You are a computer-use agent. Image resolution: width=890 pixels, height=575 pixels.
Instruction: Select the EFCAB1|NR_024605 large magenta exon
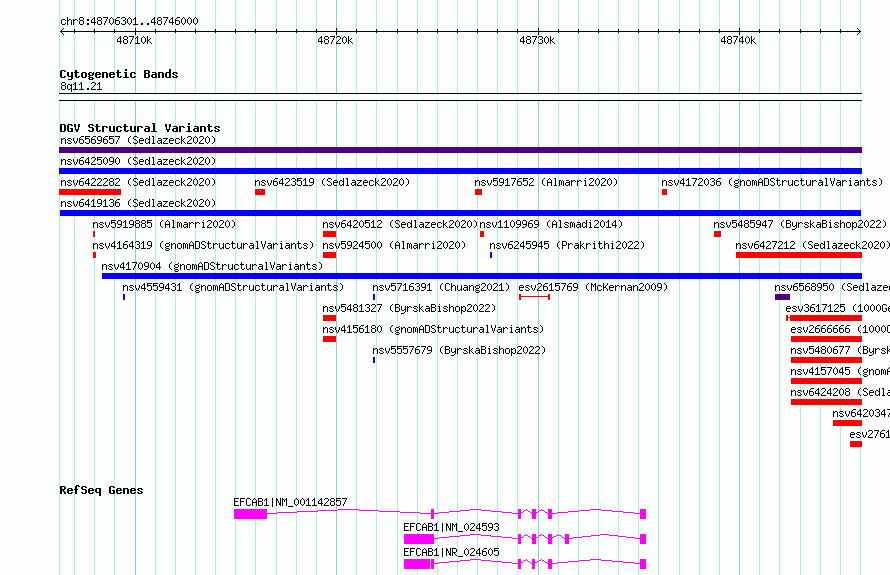417,564
